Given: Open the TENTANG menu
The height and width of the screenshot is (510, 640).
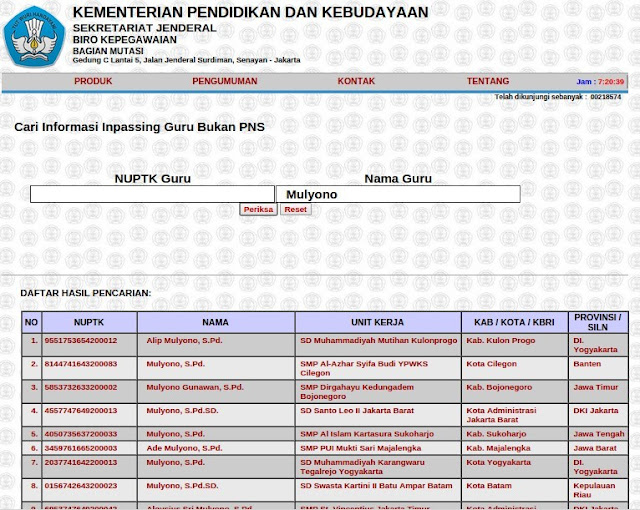Looking at the screenshot, I should point(488,81).
